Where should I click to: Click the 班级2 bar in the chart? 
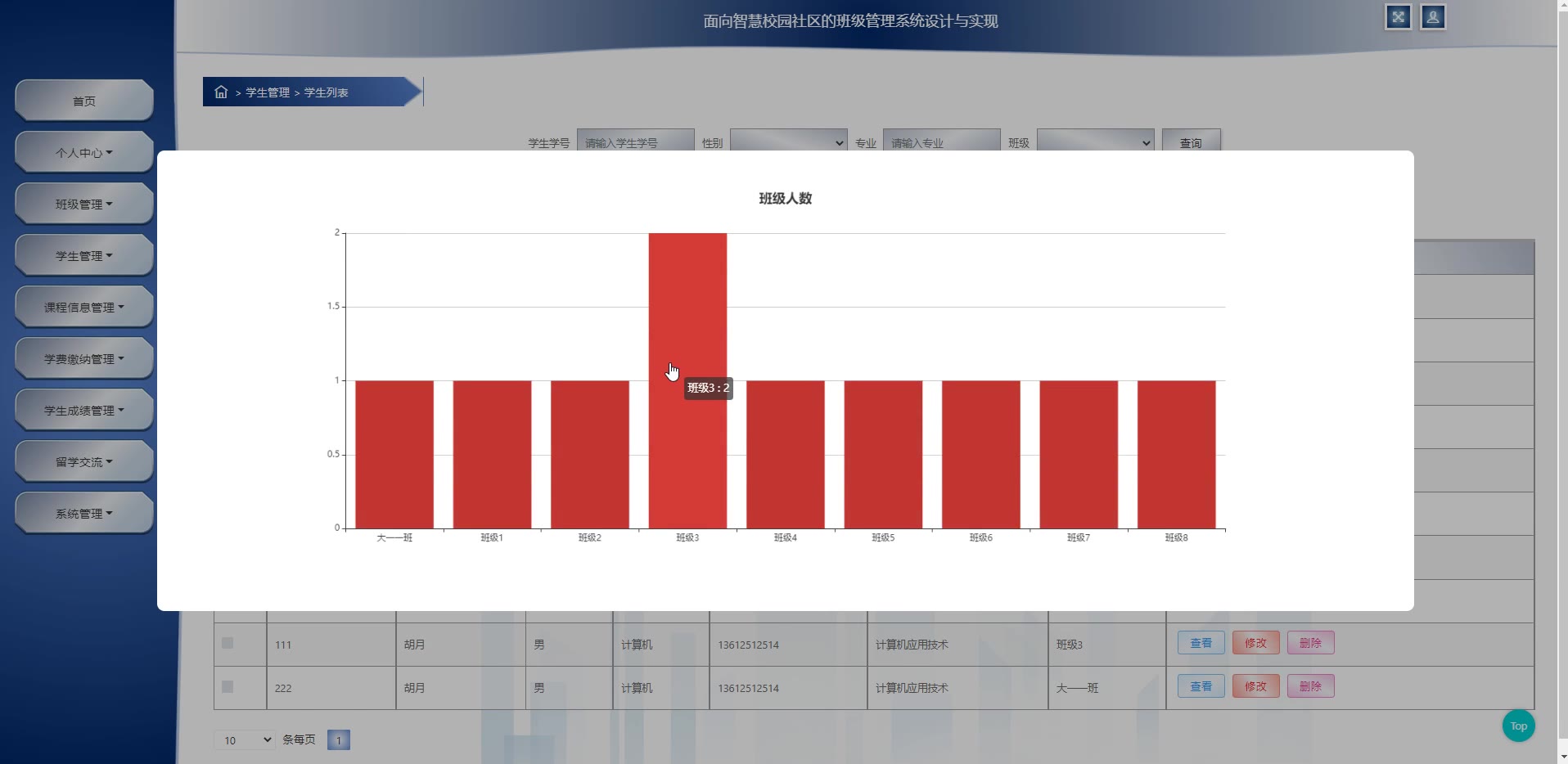tap(590, 454)
